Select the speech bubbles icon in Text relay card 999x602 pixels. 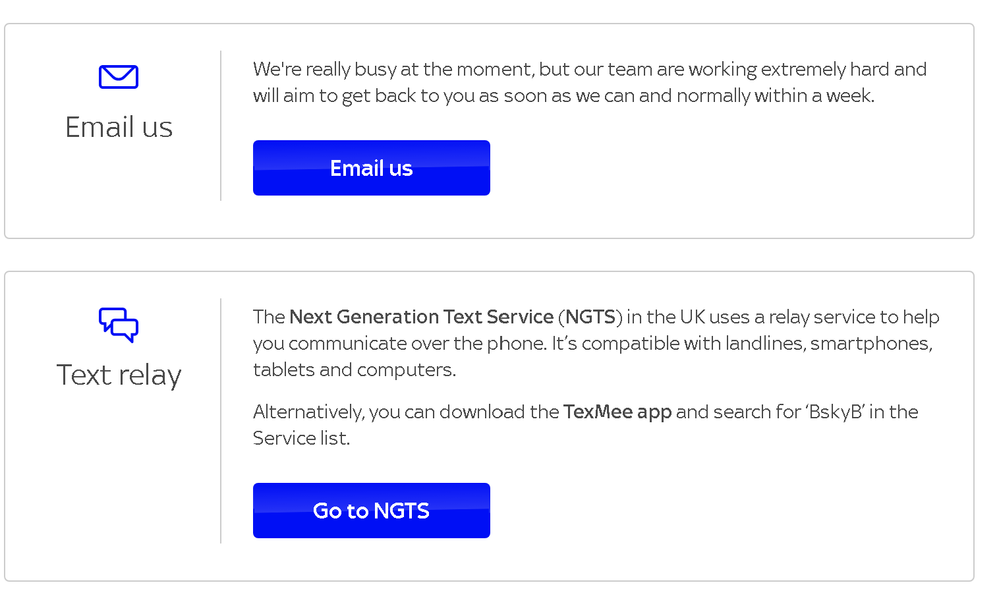pyautogui.click(x=118, y=324)
